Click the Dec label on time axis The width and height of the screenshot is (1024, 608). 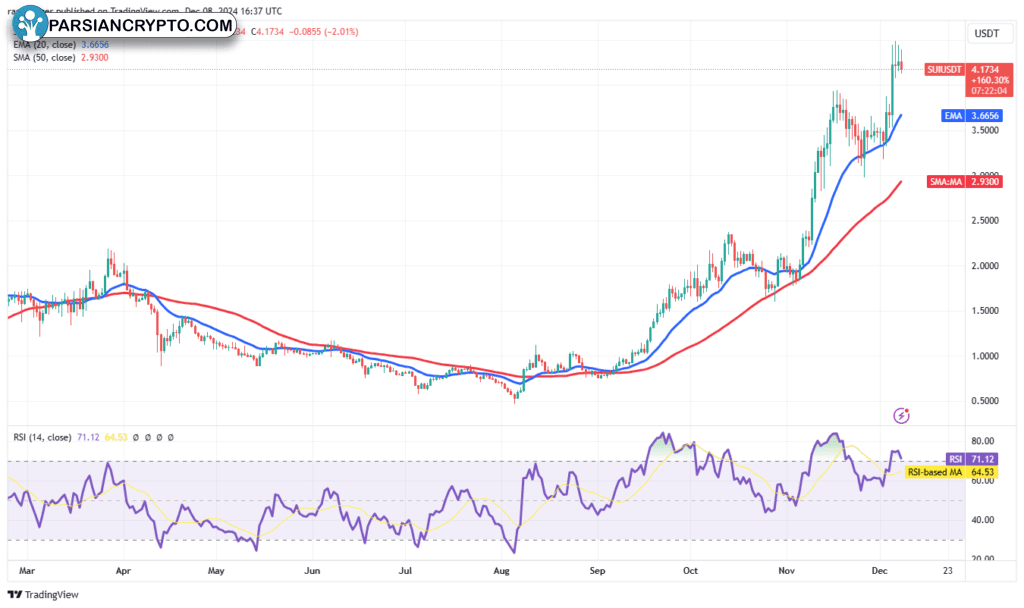880,570
